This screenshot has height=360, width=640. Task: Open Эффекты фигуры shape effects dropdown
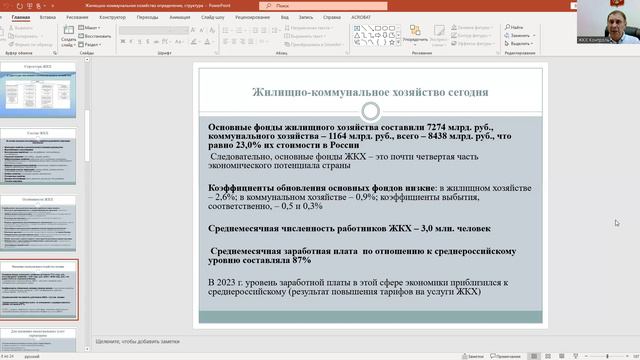point(473,44)
